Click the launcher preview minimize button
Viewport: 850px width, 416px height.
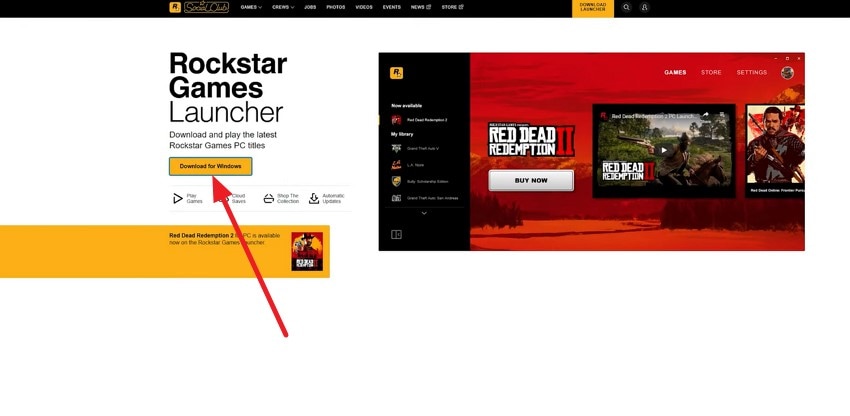(x=775, y=58)
